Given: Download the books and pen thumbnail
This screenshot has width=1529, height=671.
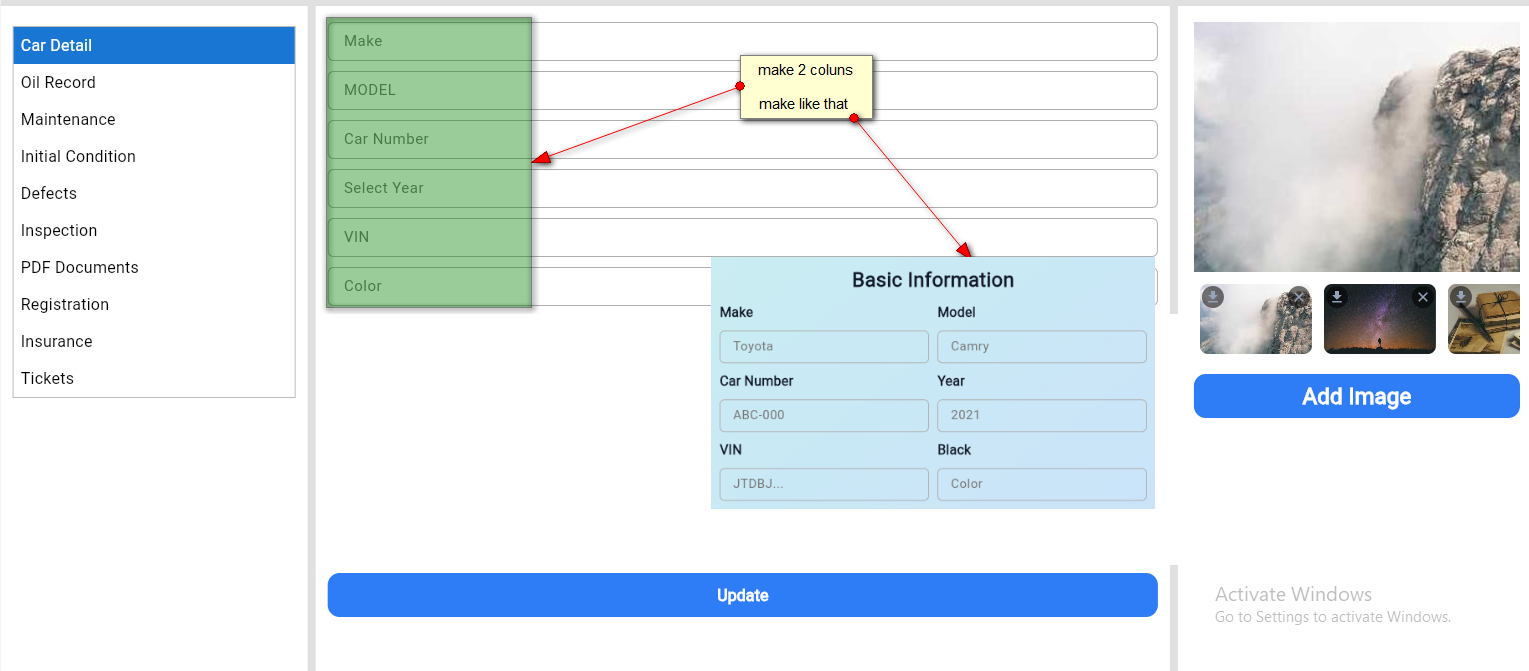Looking at the screenshot, I should point(1461,297).
